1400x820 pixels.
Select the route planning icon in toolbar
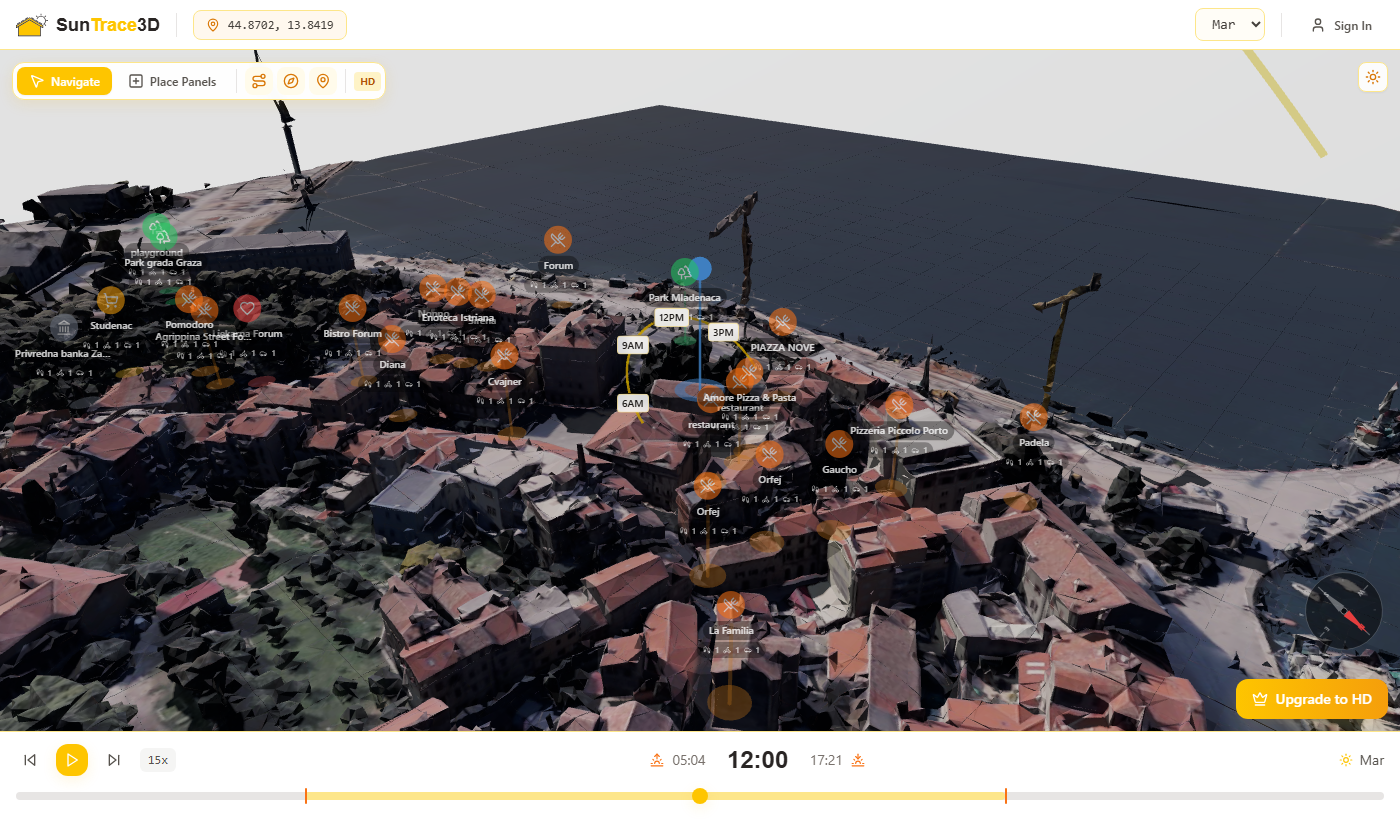point(259,81)
